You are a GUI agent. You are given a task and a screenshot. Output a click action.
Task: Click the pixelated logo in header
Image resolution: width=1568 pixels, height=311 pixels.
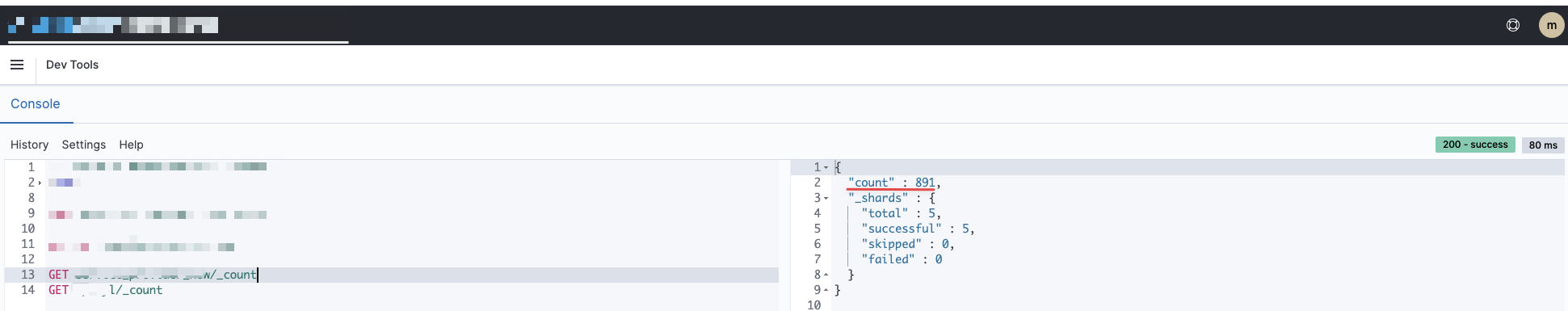coord(113,25)
